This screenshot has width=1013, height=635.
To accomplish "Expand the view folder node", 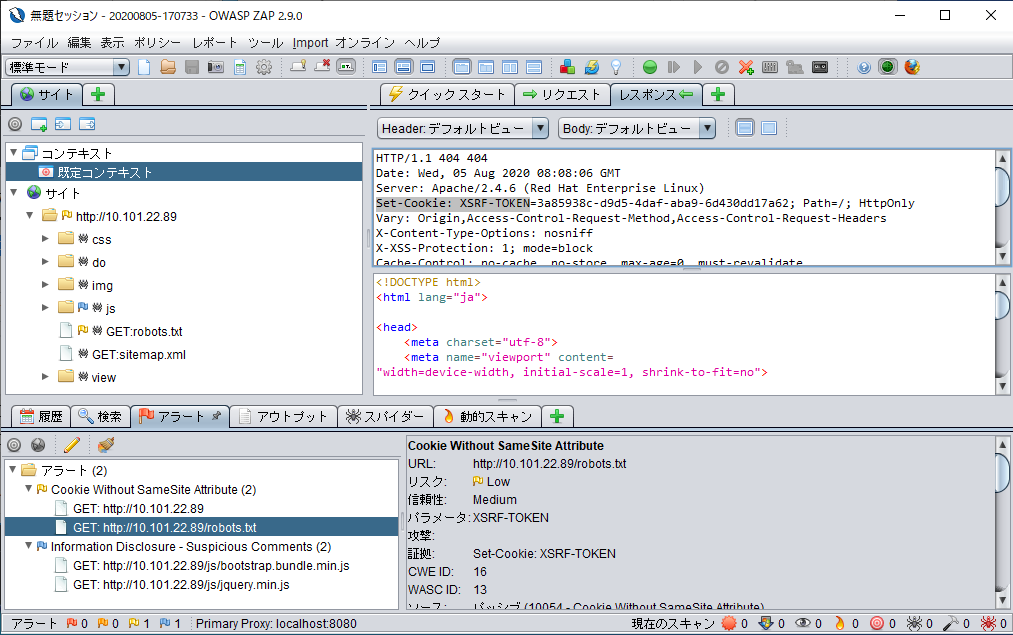I will point(45,376).
